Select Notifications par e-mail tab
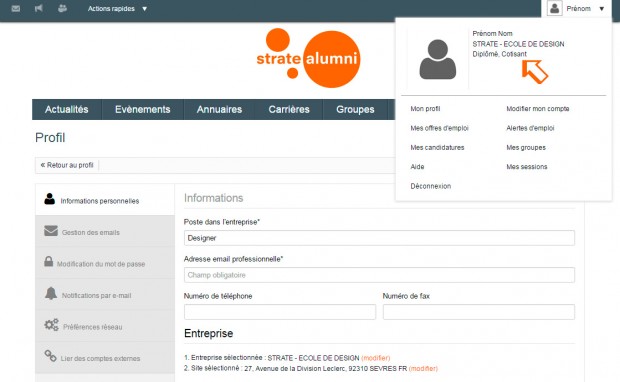Screen dimensions: 620x382 [105, 295]
